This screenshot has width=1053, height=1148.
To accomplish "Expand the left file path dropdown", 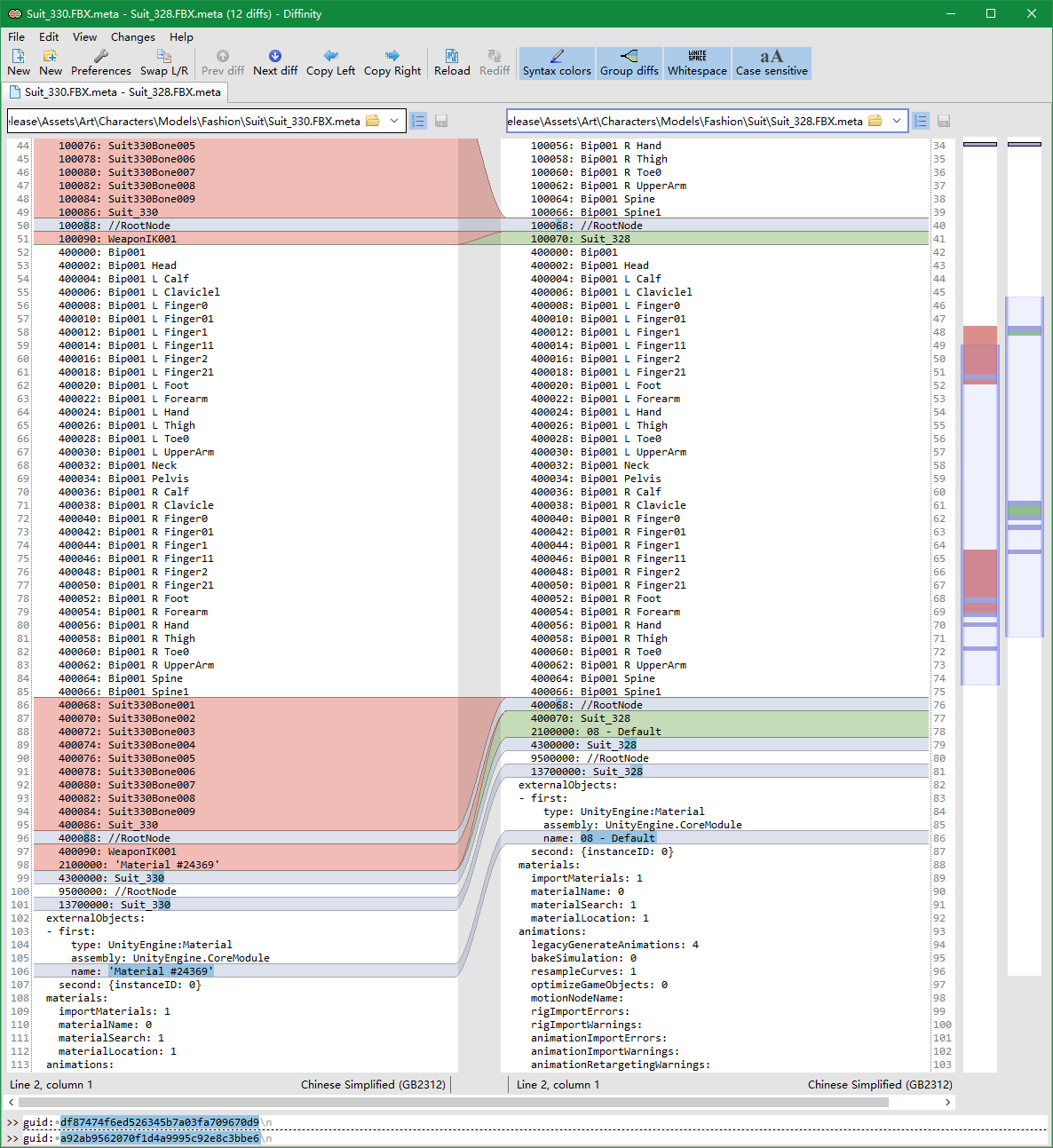I will click(394, 121).
